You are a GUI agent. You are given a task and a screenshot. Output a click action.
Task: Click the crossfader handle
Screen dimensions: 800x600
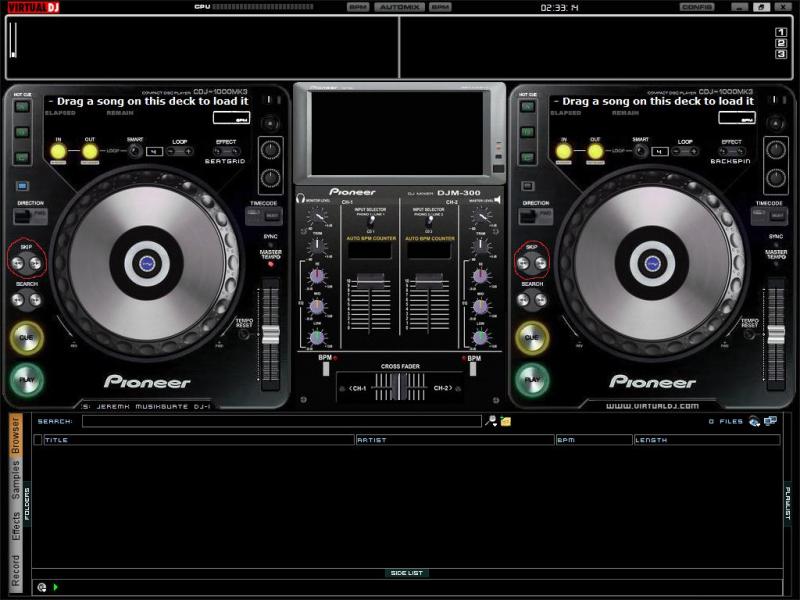point(399,386)
